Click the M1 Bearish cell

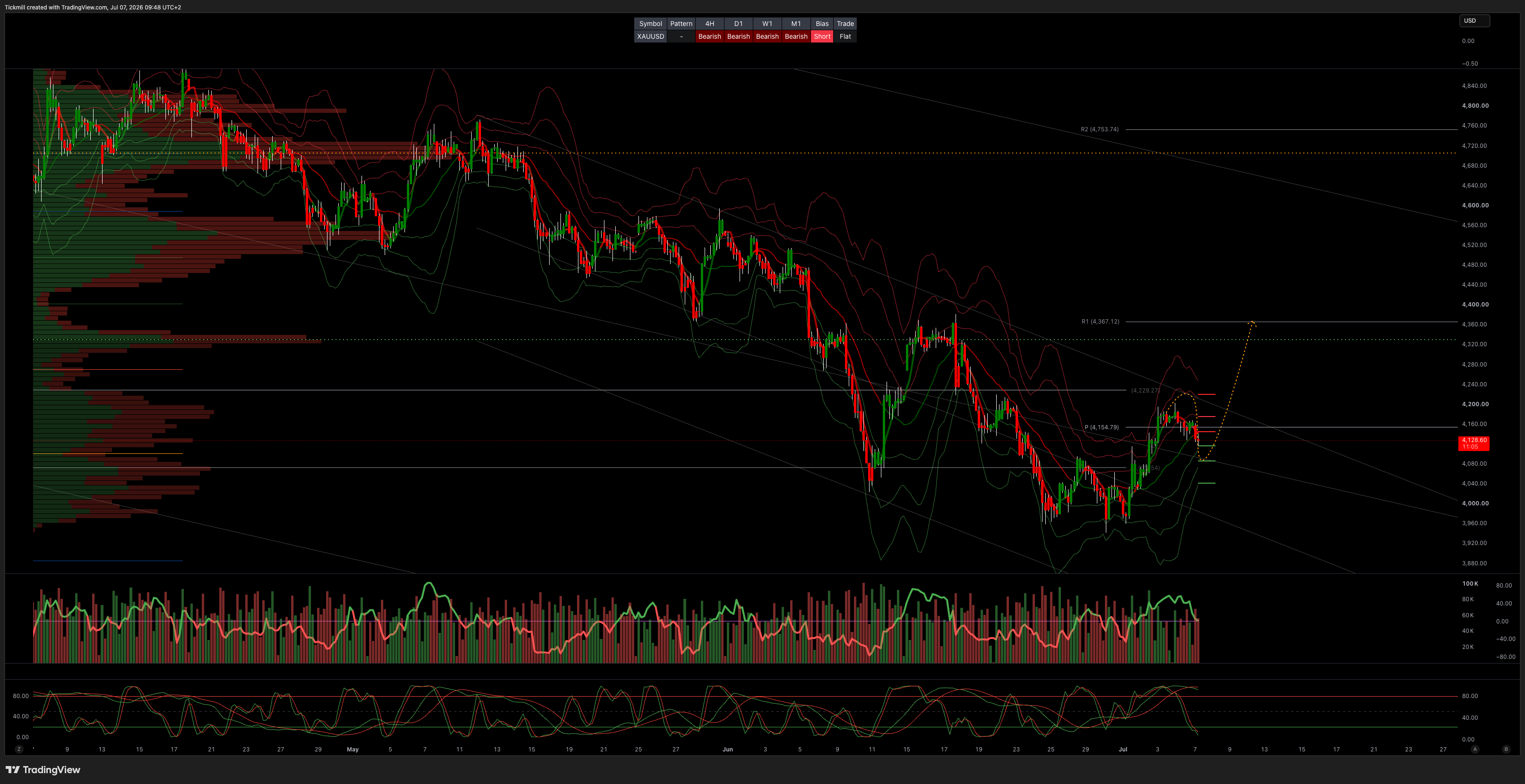pos(796,37)
